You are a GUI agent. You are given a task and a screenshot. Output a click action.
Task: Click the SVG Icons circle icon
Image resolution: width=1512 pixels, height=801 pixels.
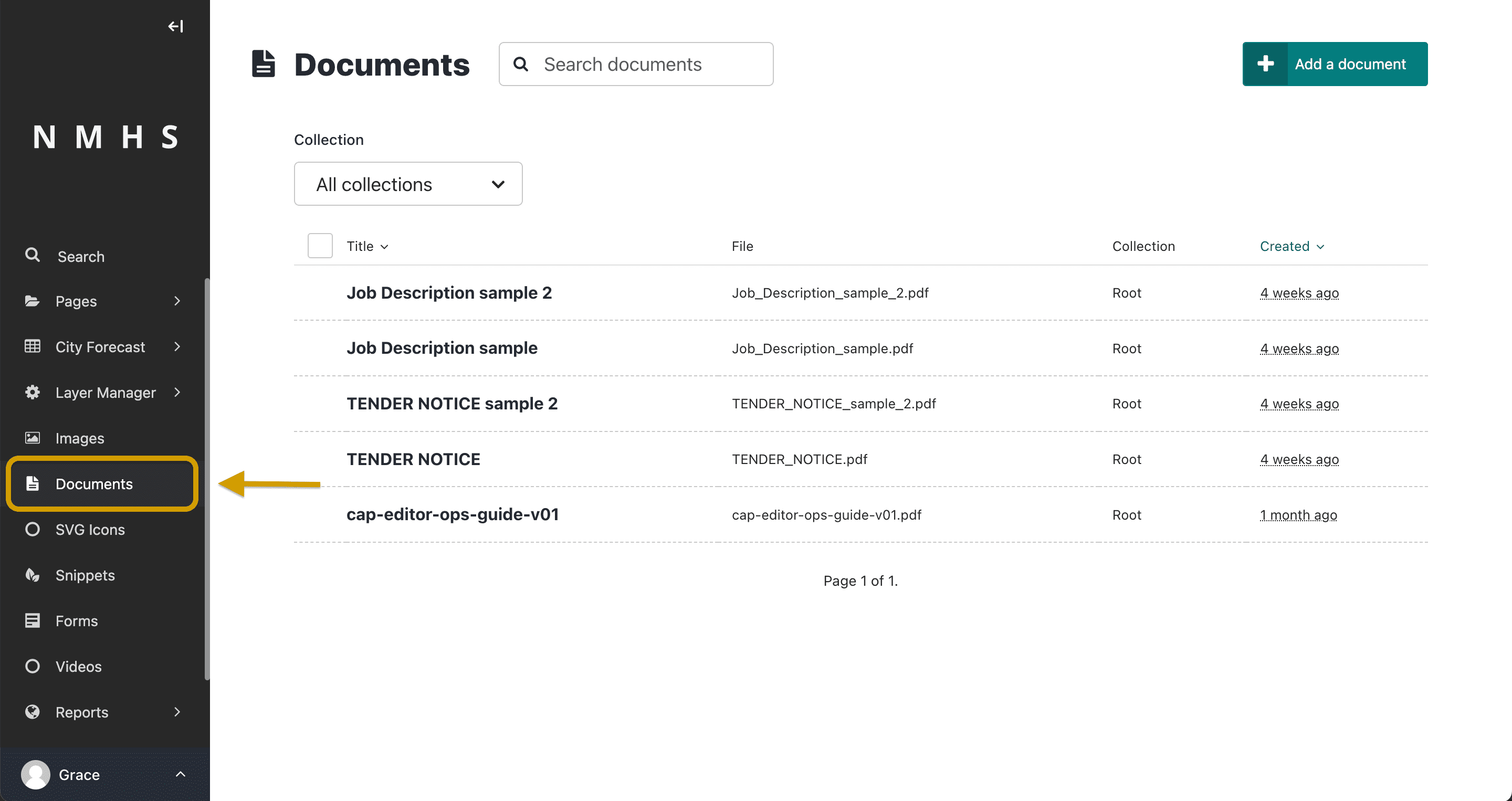coord(32,529)
